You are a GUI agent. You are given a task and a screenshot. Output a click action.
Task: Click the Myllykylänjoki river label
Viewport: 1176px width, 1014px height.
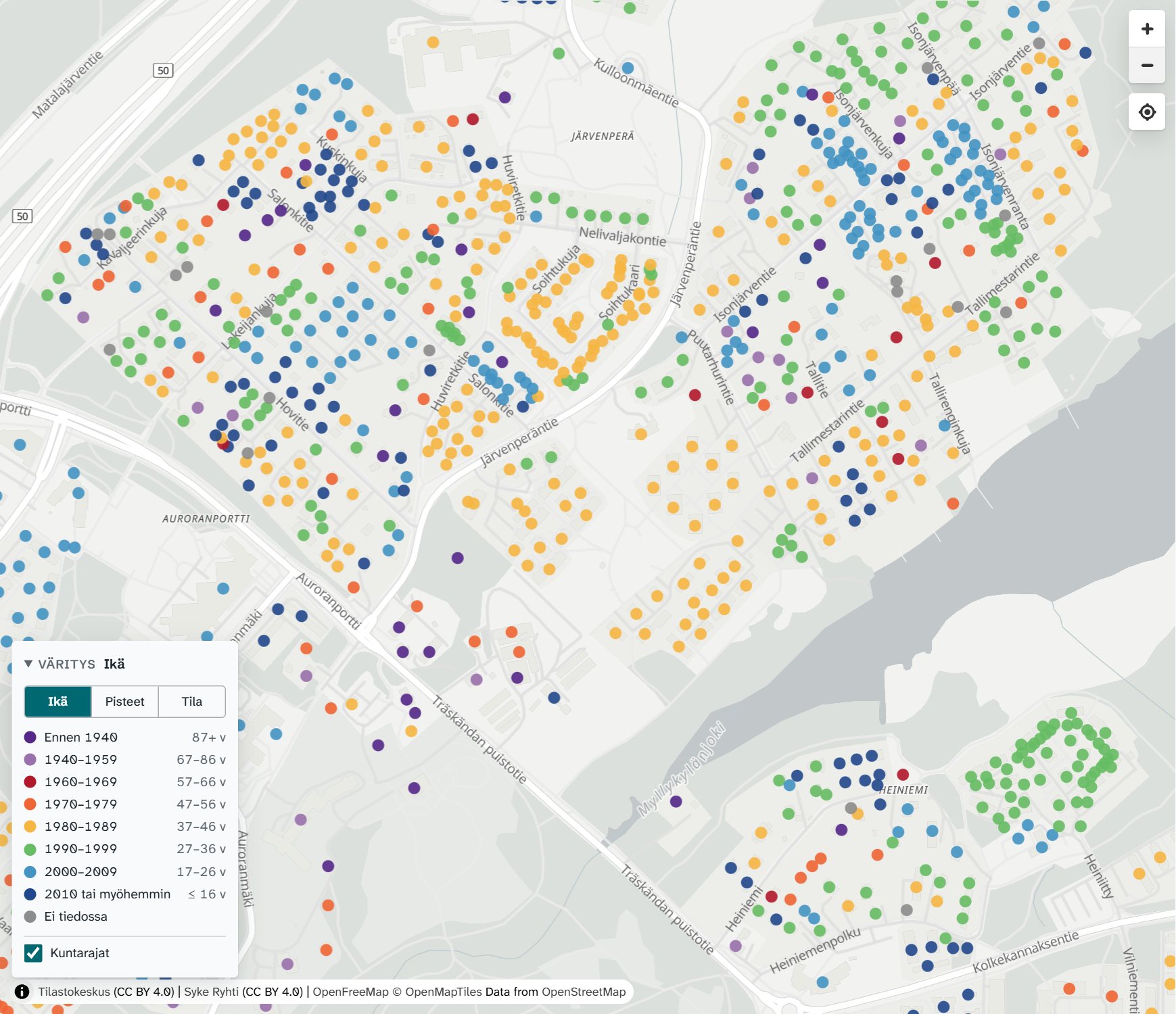680,769
